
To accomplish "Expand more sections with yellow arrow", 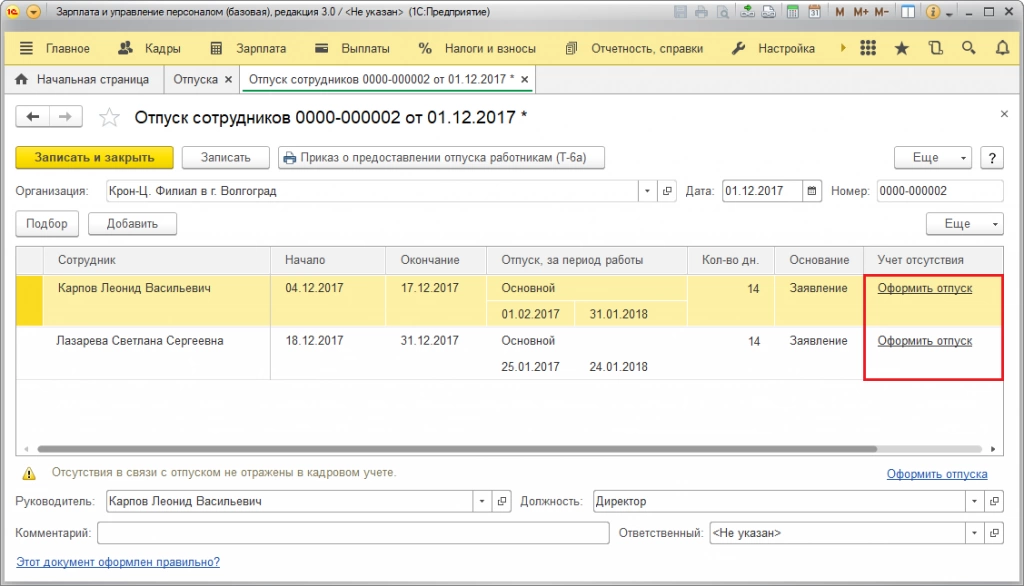I will [843, 48].
